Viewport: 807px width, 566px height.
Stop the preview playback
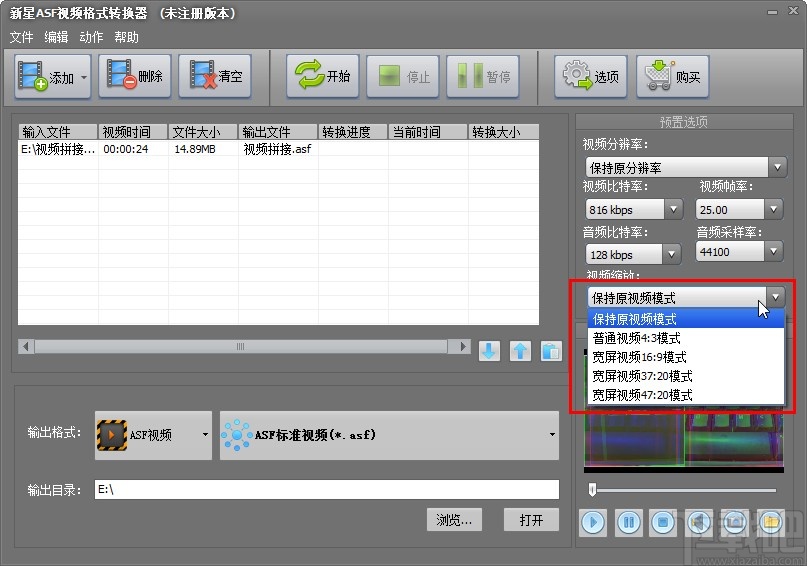pyautogui.click(x=662, y=521)
